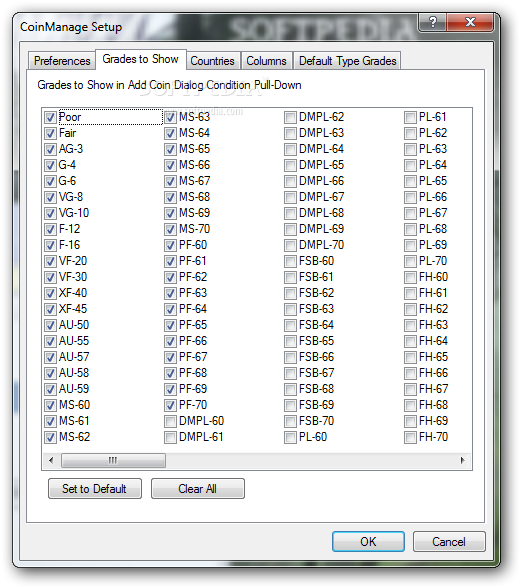Enable the FH-60 grade

tap(410, 278)
